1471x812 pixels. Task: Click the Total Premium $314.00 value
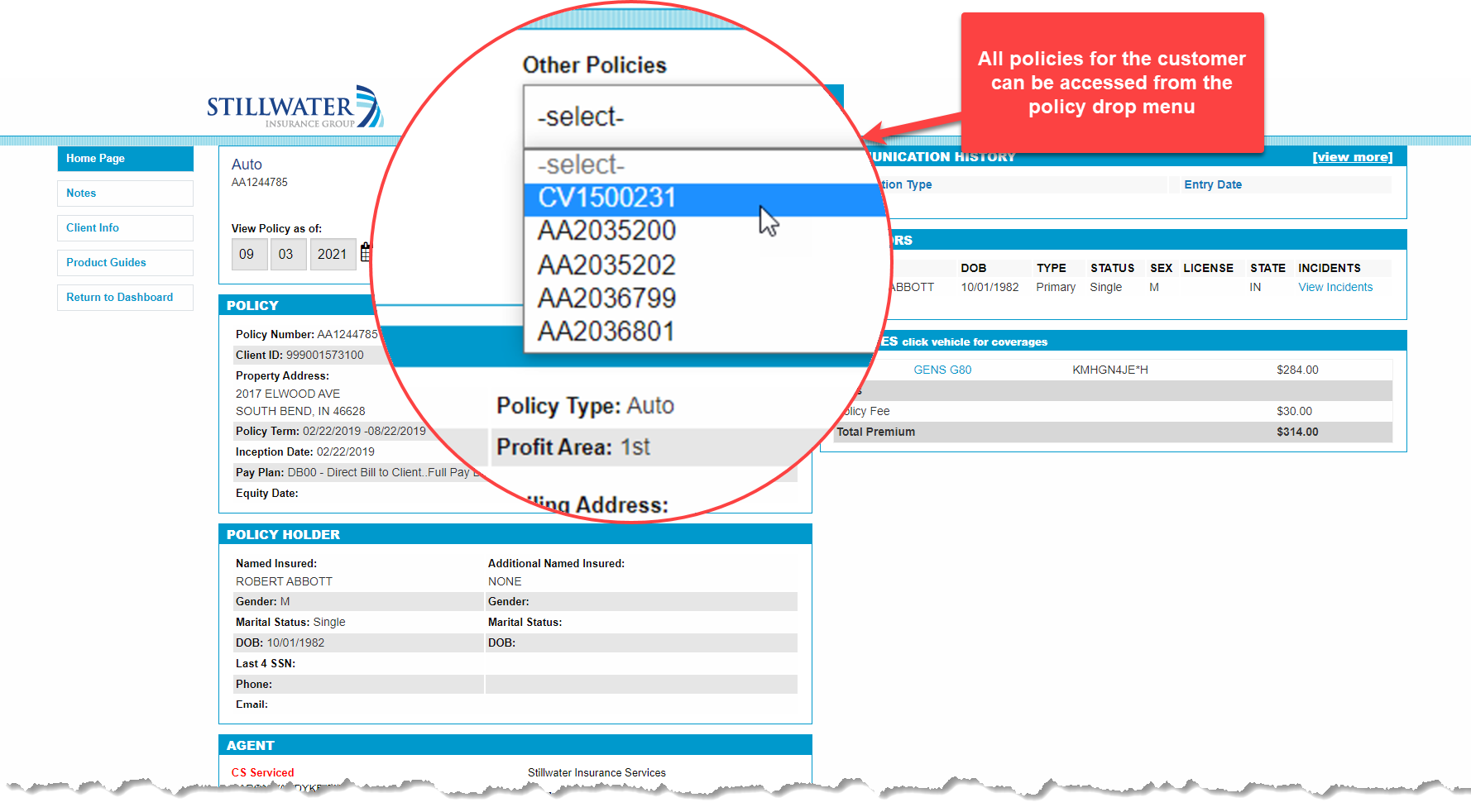click(x=1297, y=432)
